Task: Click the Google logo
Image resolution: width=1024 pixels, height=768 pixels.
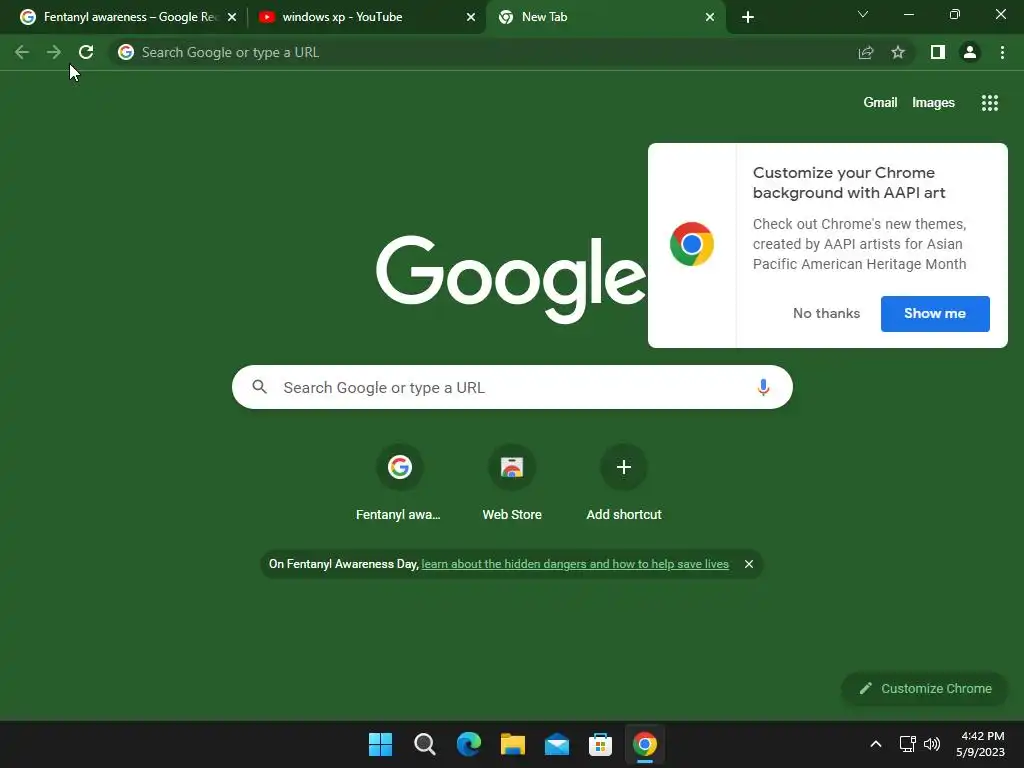Action: point(511,279)
